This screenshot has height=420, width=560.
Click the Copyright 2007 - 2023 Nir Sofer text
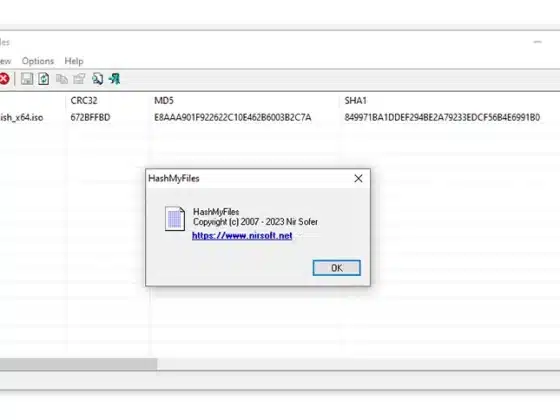(255, 222)
